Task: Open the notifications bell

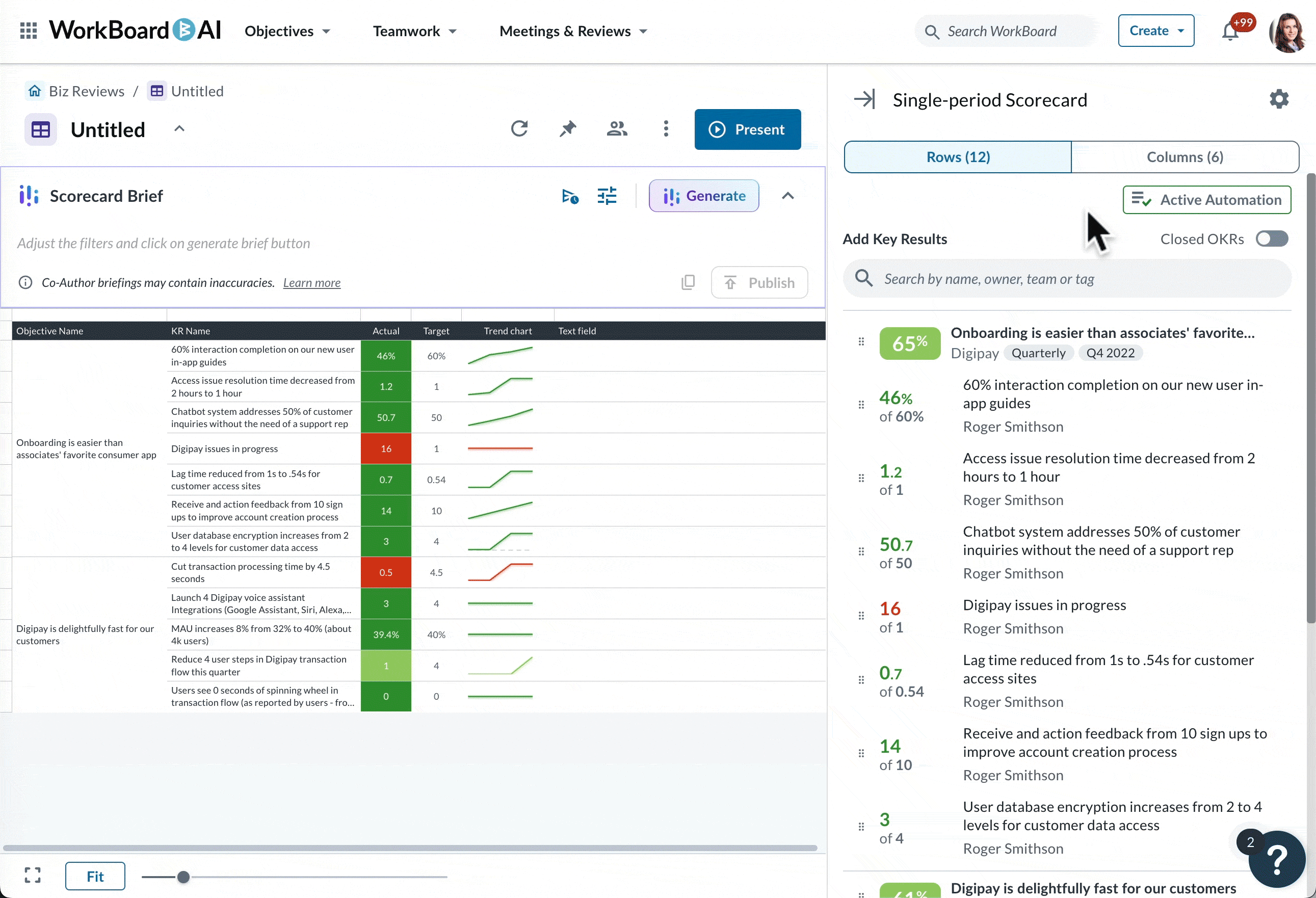Action: (x=1230, y=31)
